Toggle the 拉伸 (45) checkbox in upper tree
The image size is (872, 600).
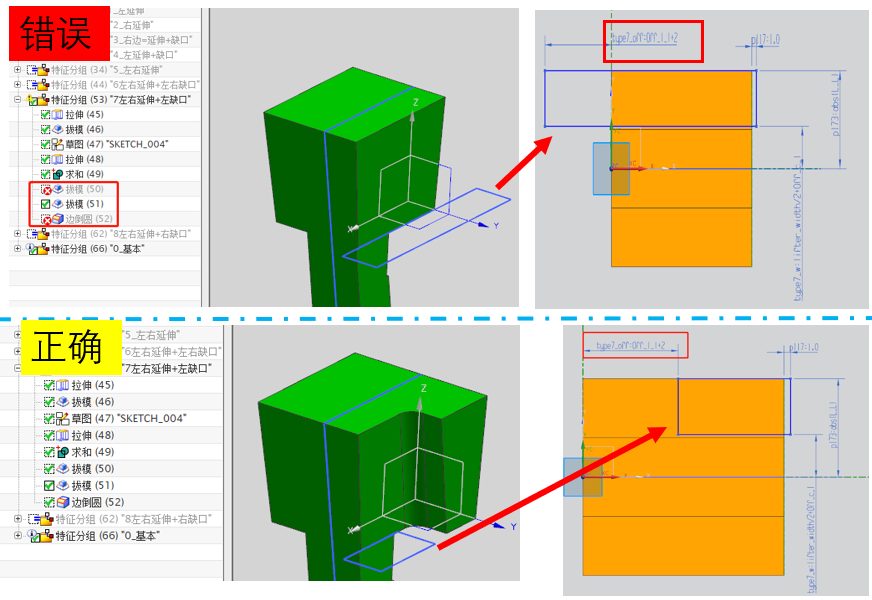tap(46, 115)
